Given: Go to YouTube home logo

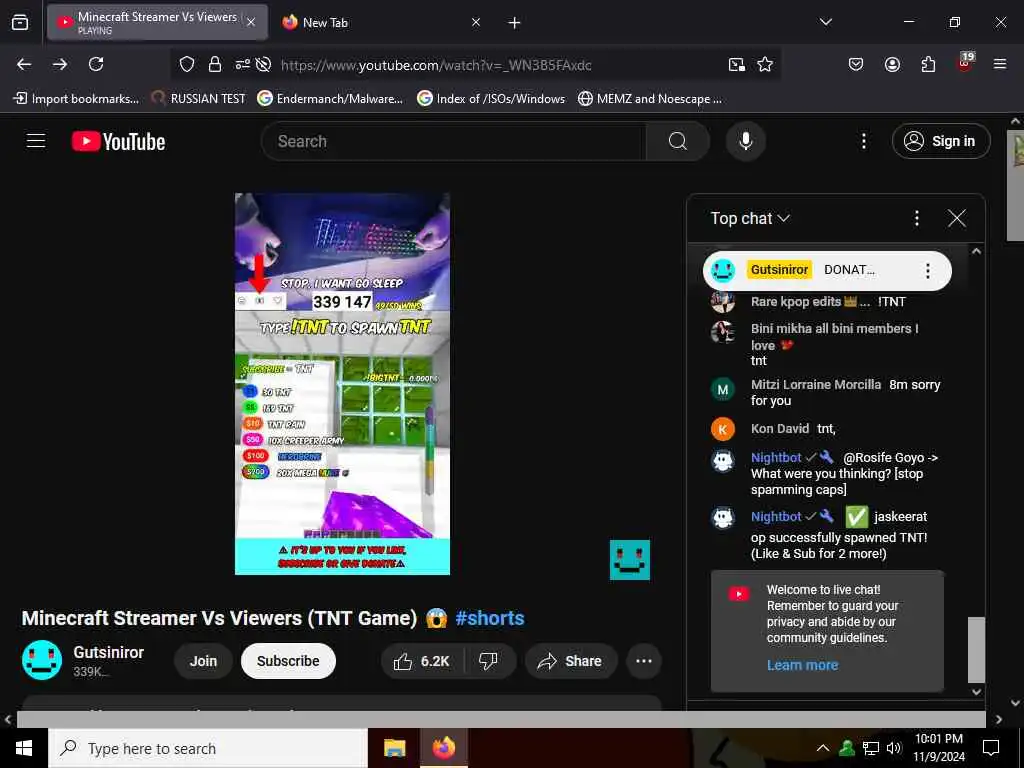Looking at the screenshot, I should 118,141.
